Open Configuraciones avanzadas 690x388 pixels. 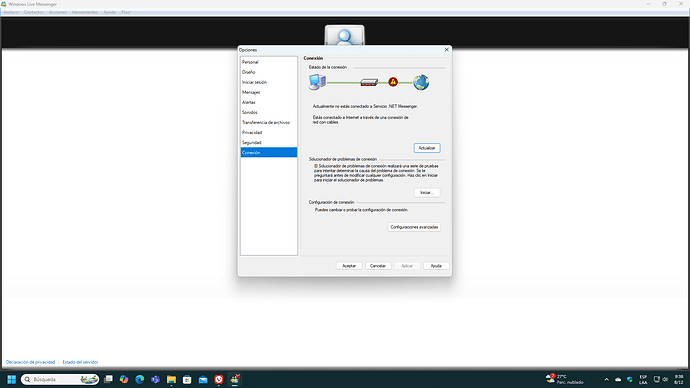[414, 227]
